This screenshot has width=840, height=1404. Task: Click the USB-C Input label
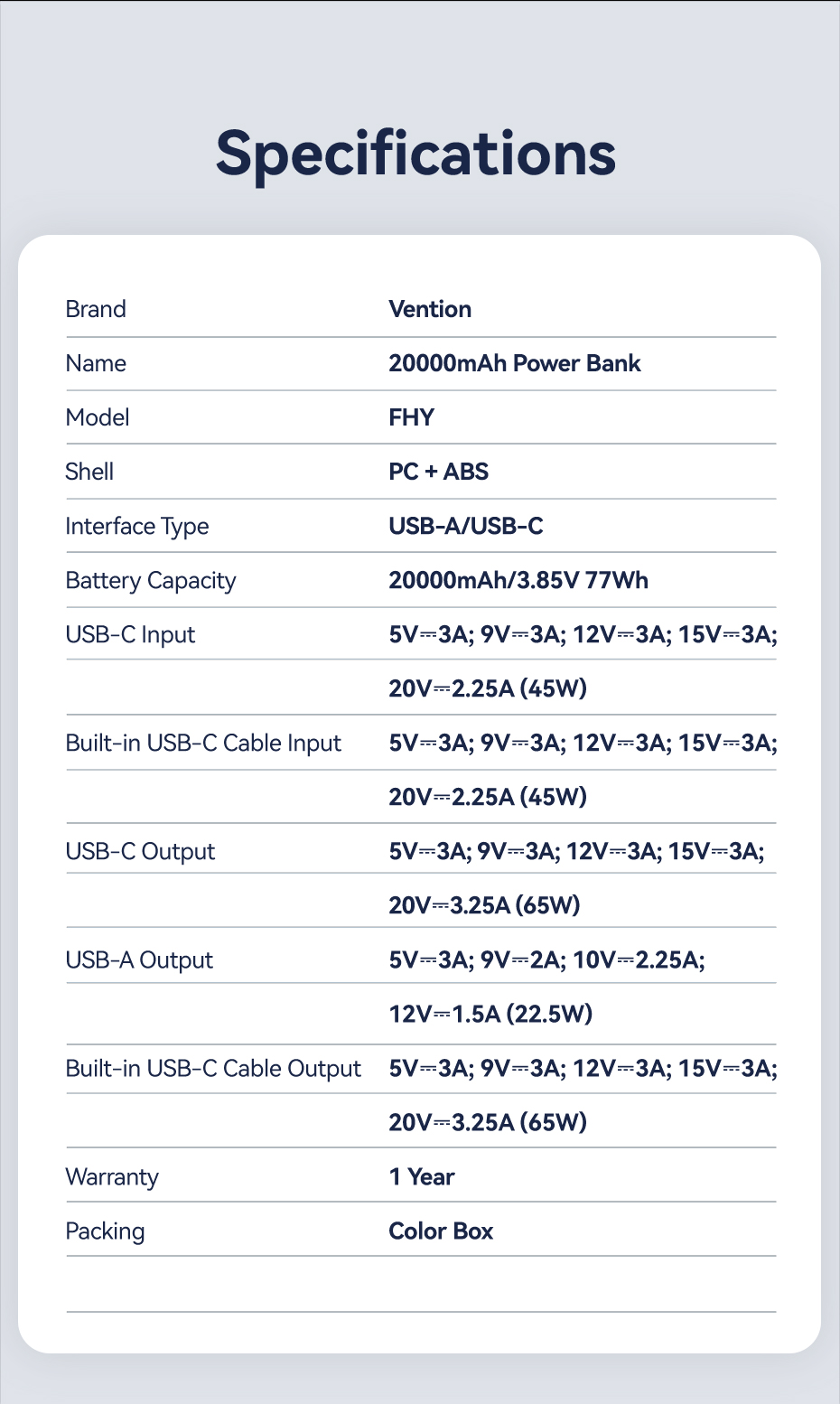[x=130, y=634]
